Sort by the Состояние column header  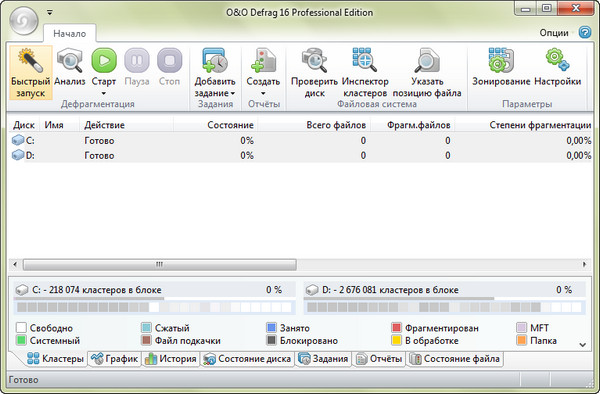pos(216,125)
